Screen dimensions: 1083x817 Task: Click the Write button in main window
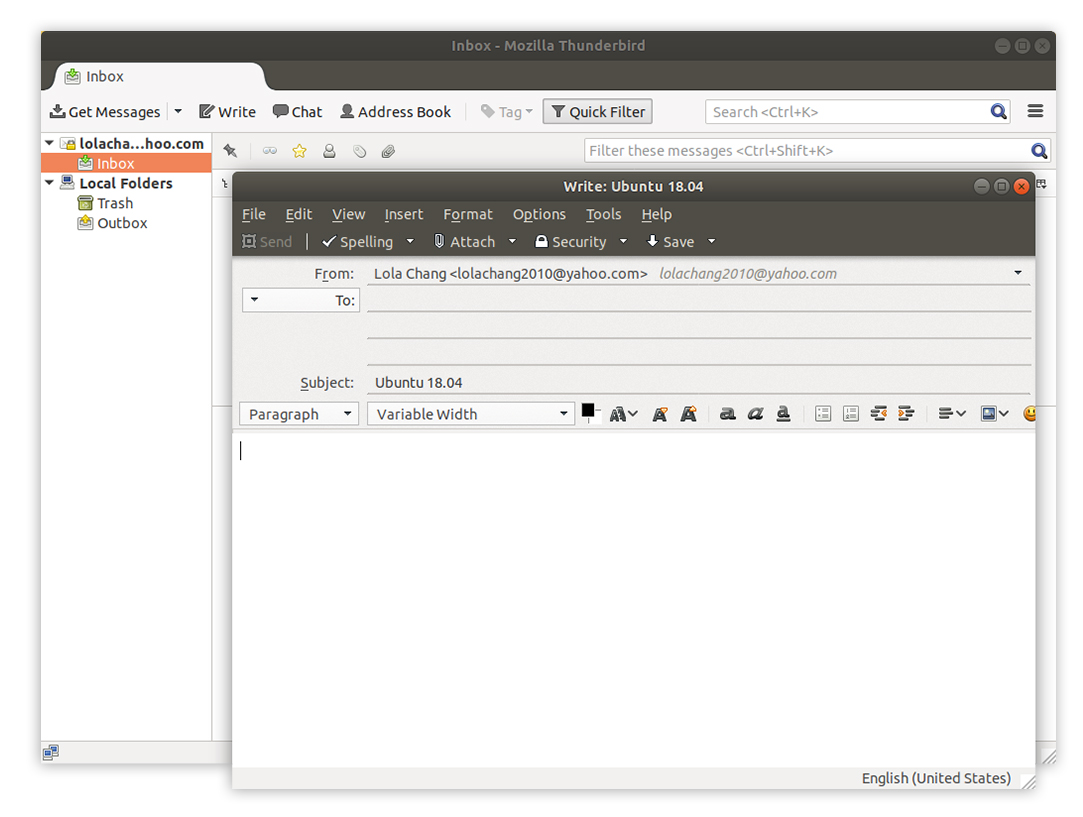tap(227, 112)
